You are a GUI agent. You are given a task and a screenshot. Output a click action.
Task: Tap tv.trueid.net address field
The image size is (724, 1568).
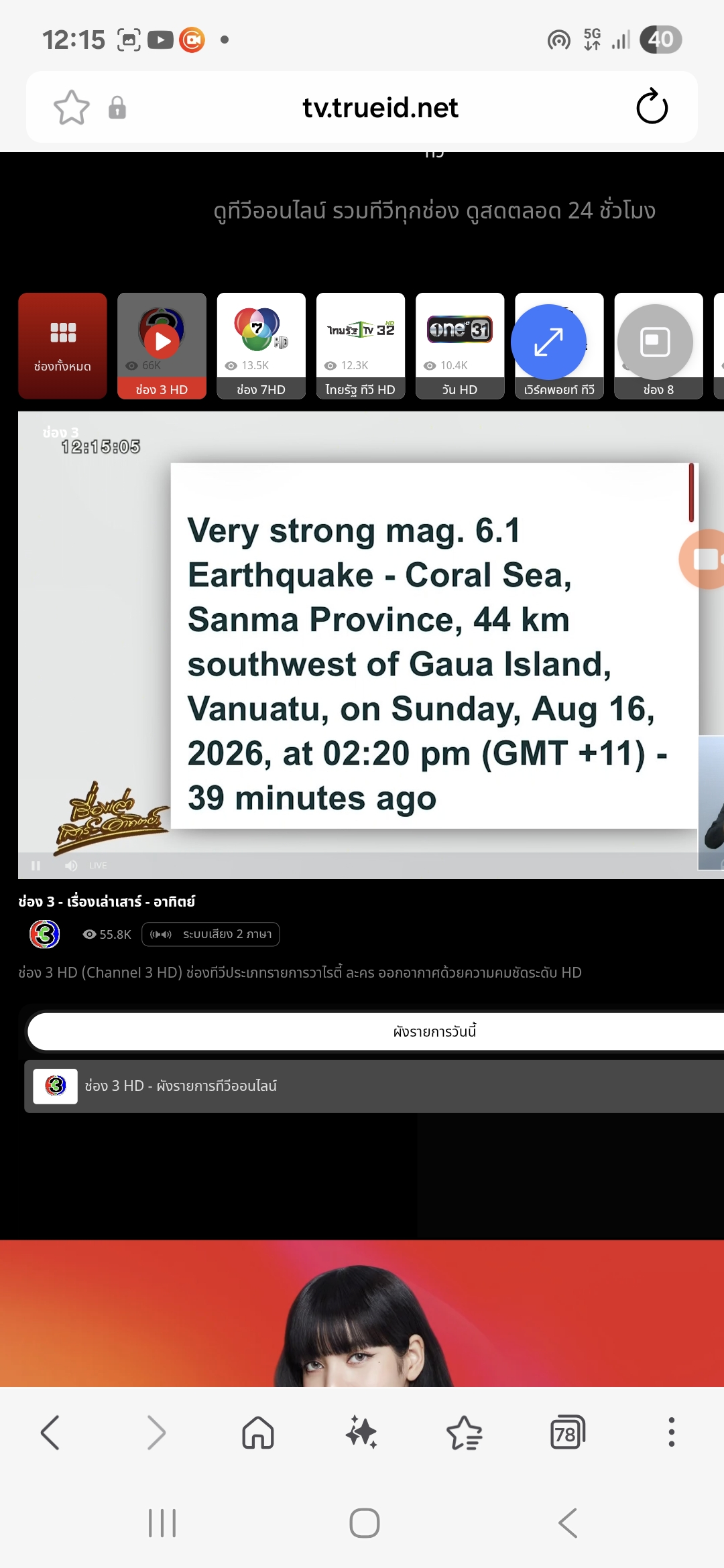pos(380,108)
